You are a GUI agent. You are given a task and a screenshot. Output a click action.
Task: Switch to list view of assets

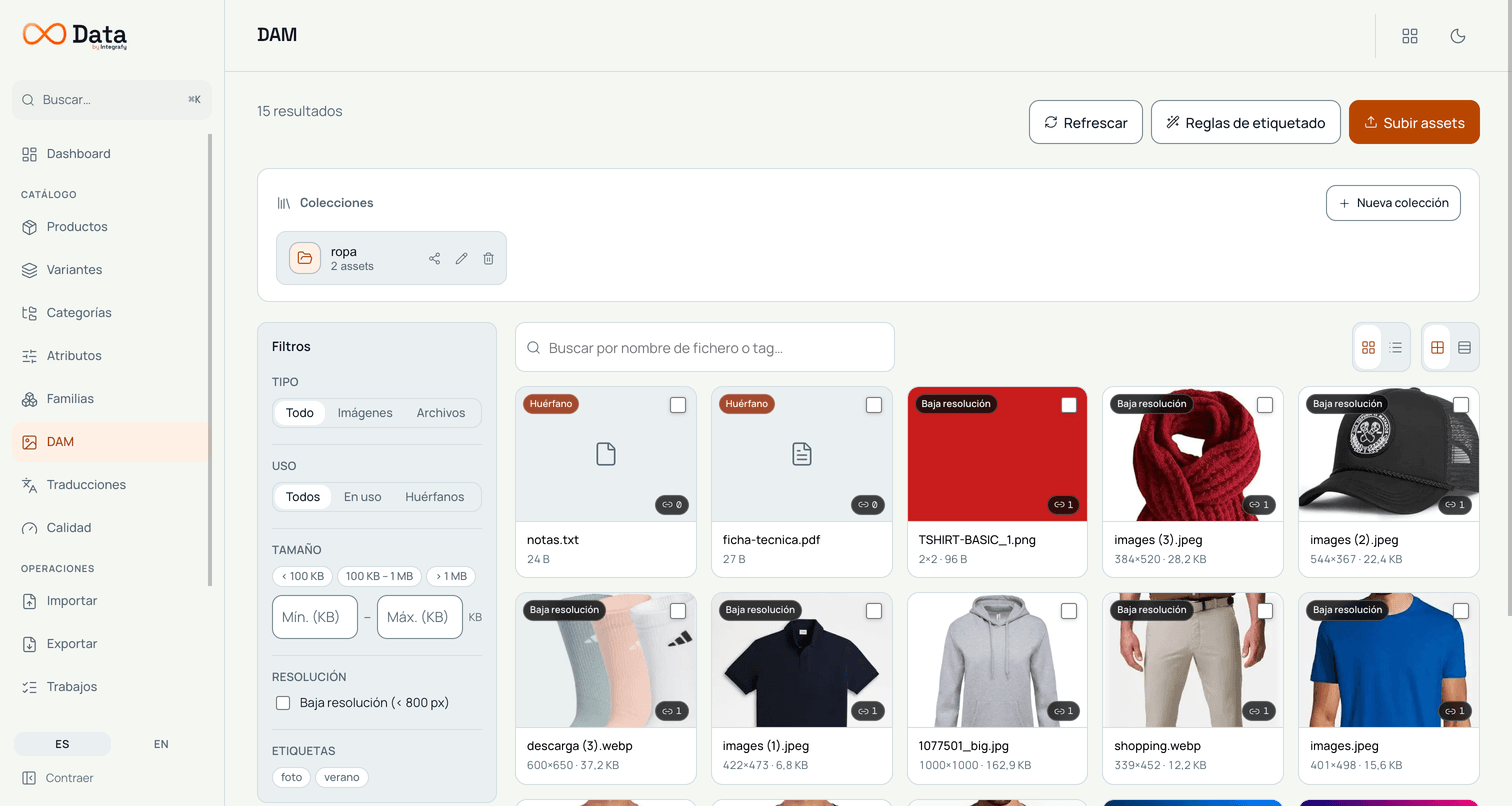pyautogui.click(x=1395, y=347)
